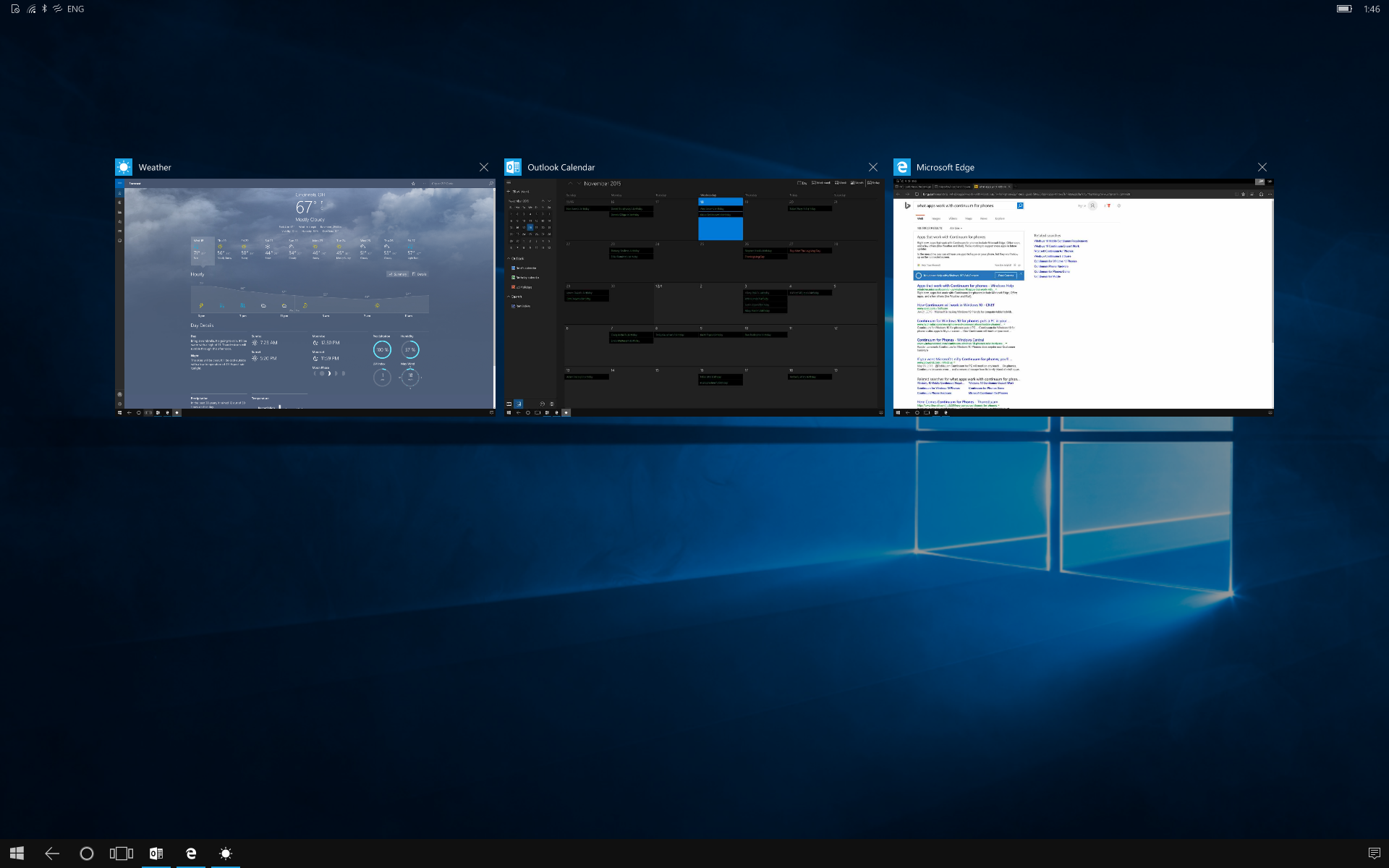Open the Outlook Calendar window thumbnail
This screenshot has height=868, width=1389.
click(x=694, y=297)
